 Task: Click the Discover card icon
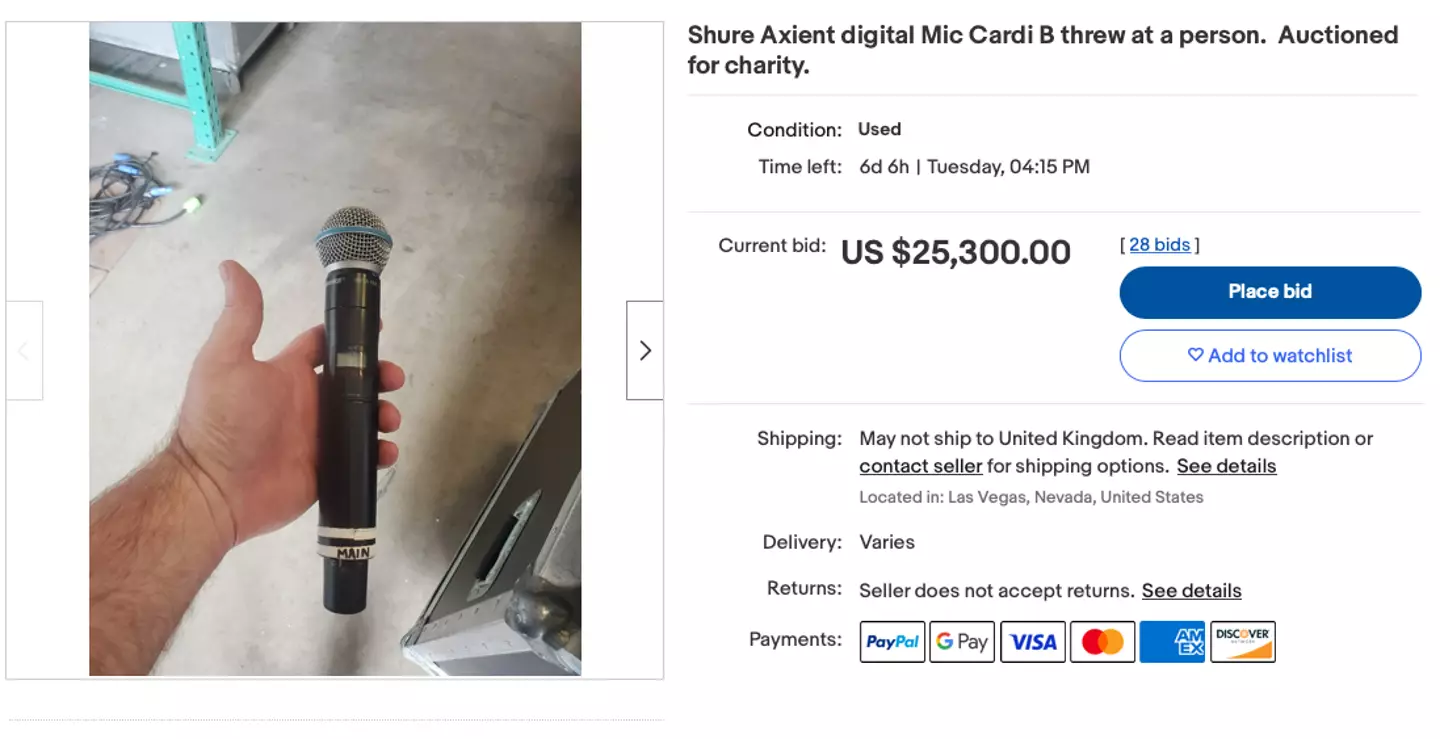1242,642
